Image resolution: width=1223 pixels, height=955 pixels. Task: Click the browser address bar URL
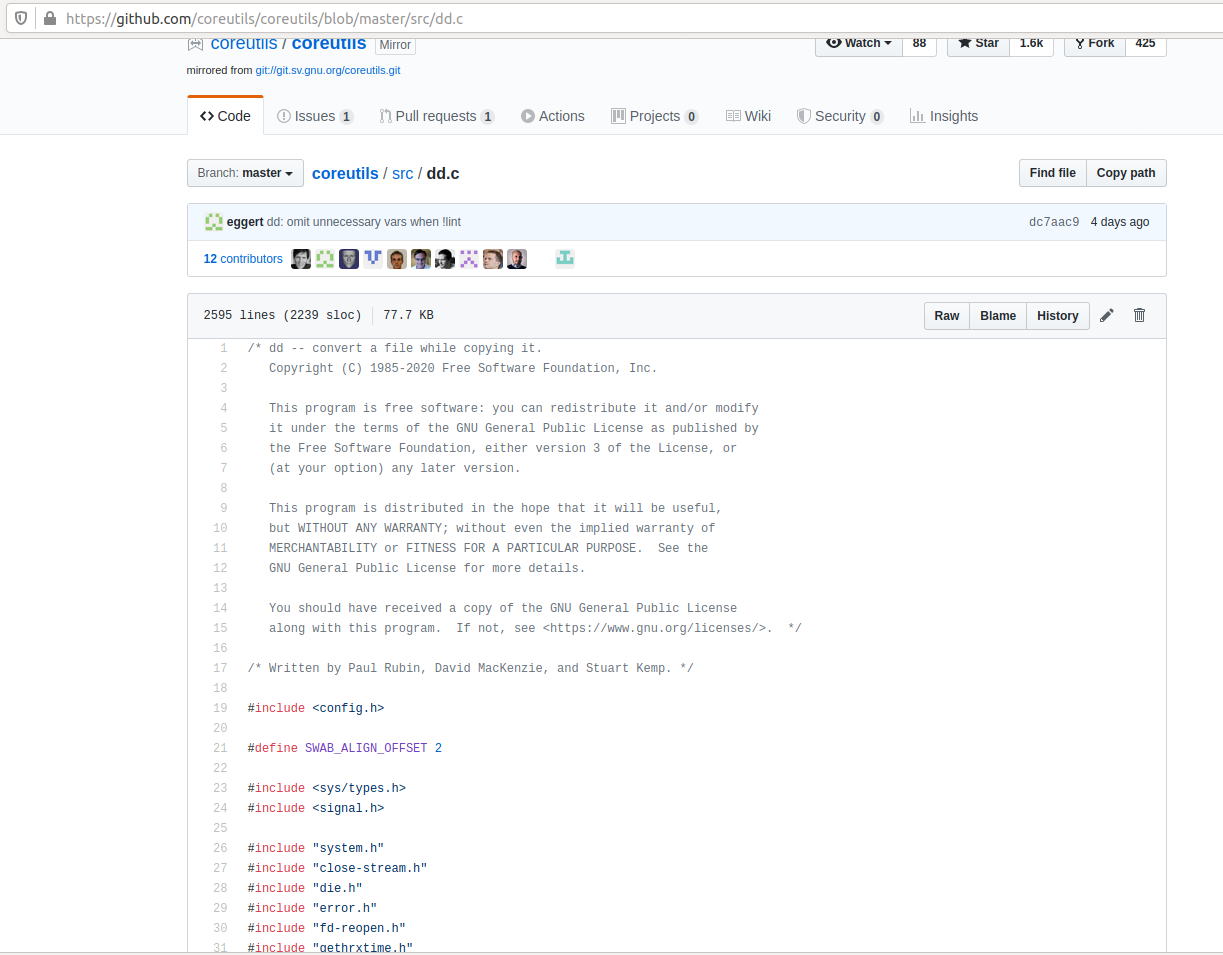[264, 18]
